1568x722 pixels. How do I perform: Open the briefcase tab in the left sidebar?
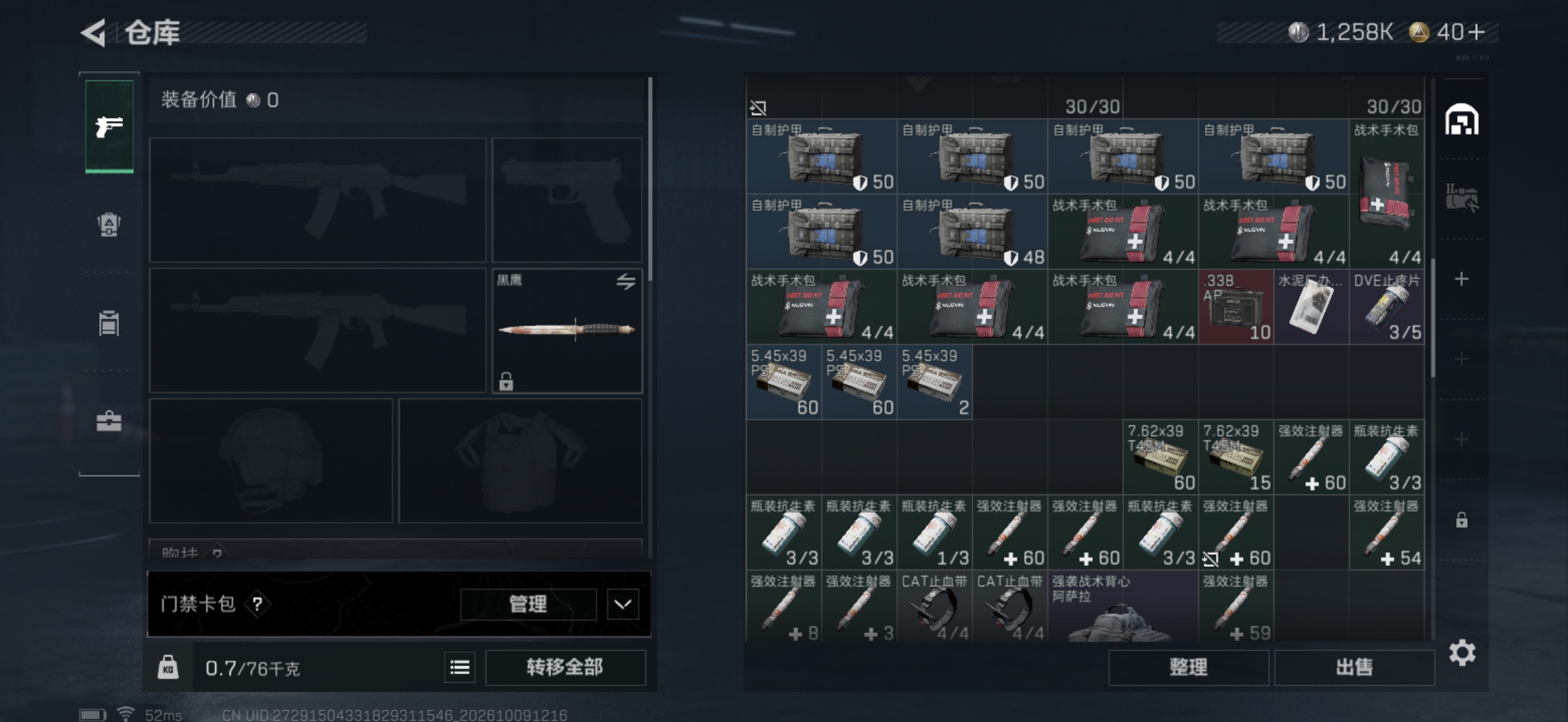point(109,421)
